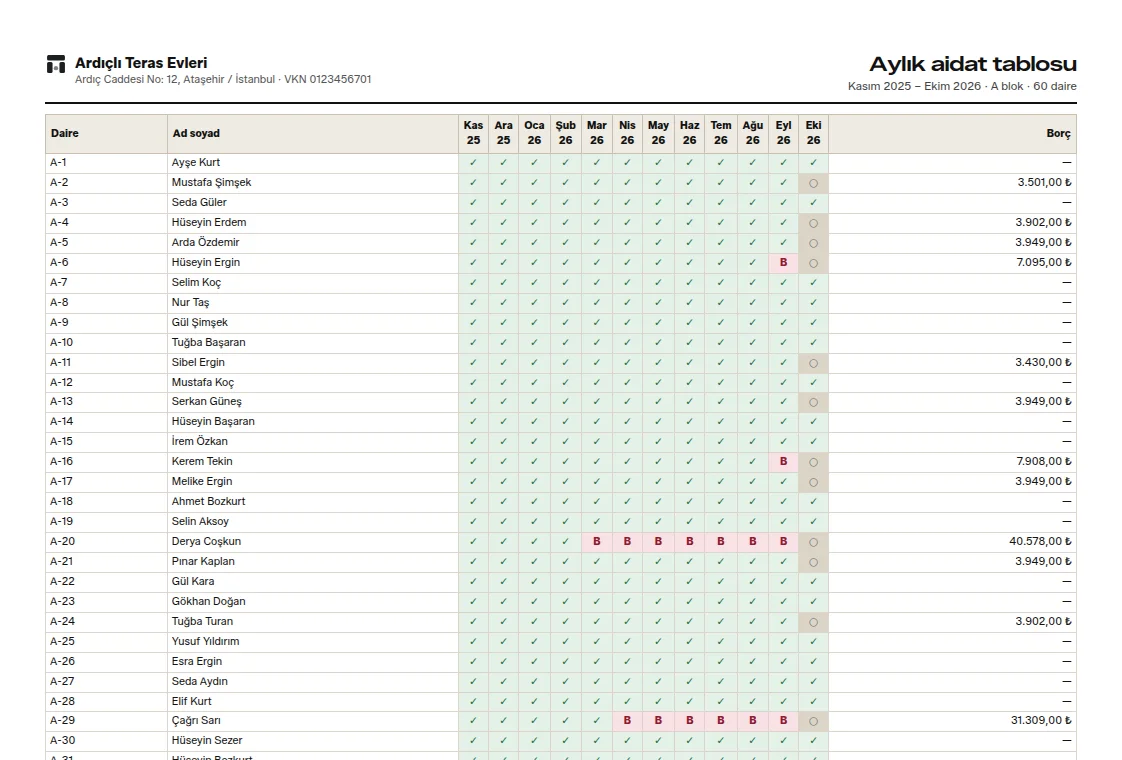The image size is (1122, 760).
Task: Click the 40.578,00 ₺ debt for A-20
Action: click(x=1040, y=542)
